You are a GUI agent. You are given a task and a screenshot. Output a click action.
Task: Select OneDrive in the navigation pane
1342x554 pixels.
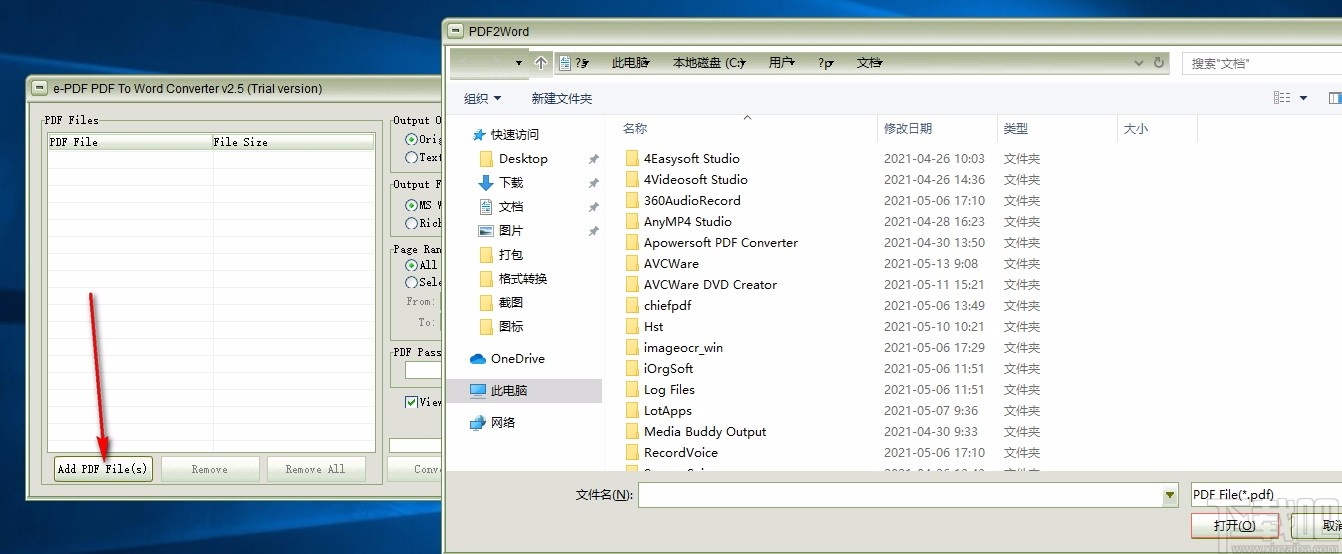tap(518, 358)
